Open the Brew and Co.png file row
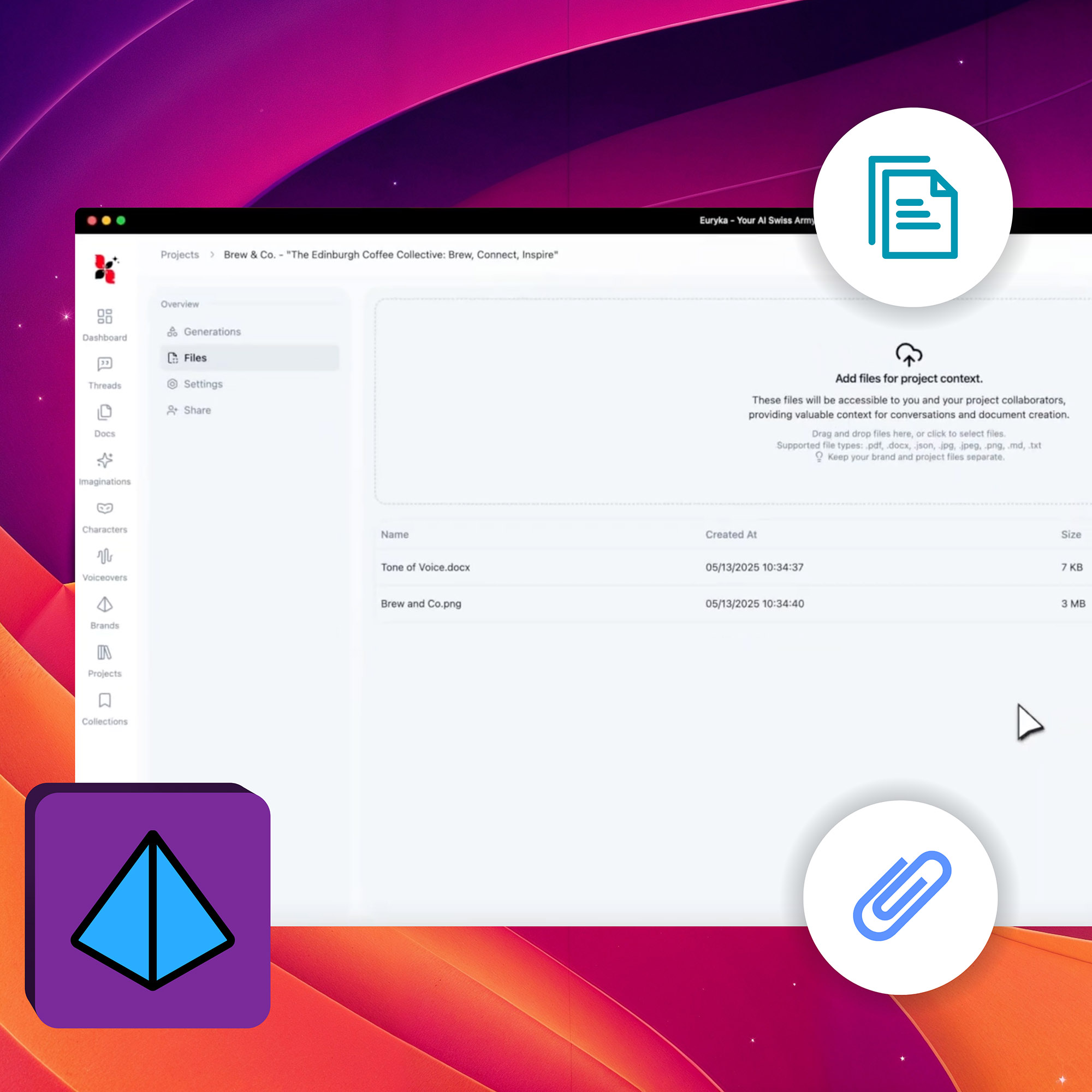The width and height of the screenshot is (1092, 1092). pyautogui.click(x=420, y=604)
